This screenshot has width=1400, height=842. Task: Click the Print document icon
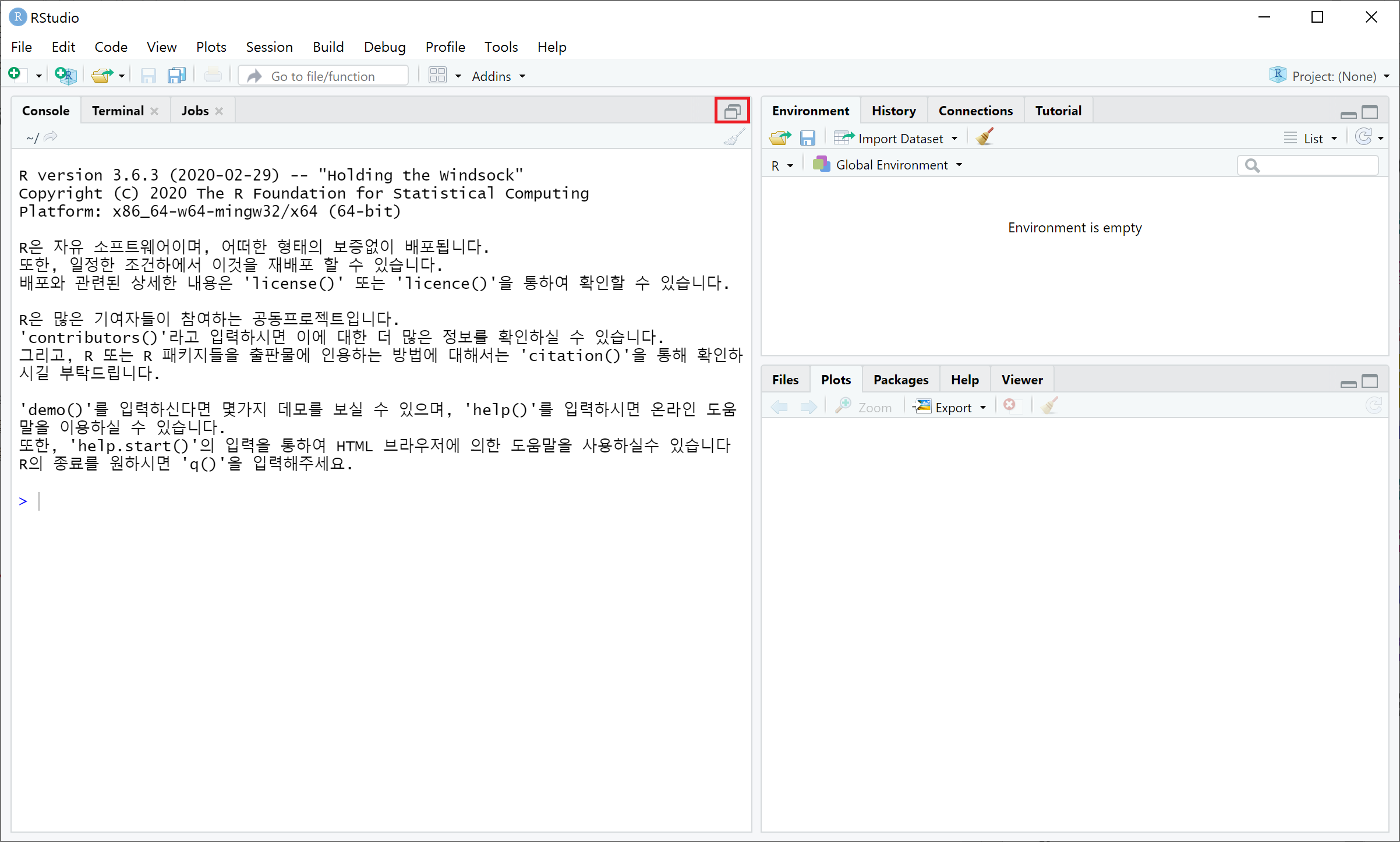pyautogui.click(x=213, y=75)
